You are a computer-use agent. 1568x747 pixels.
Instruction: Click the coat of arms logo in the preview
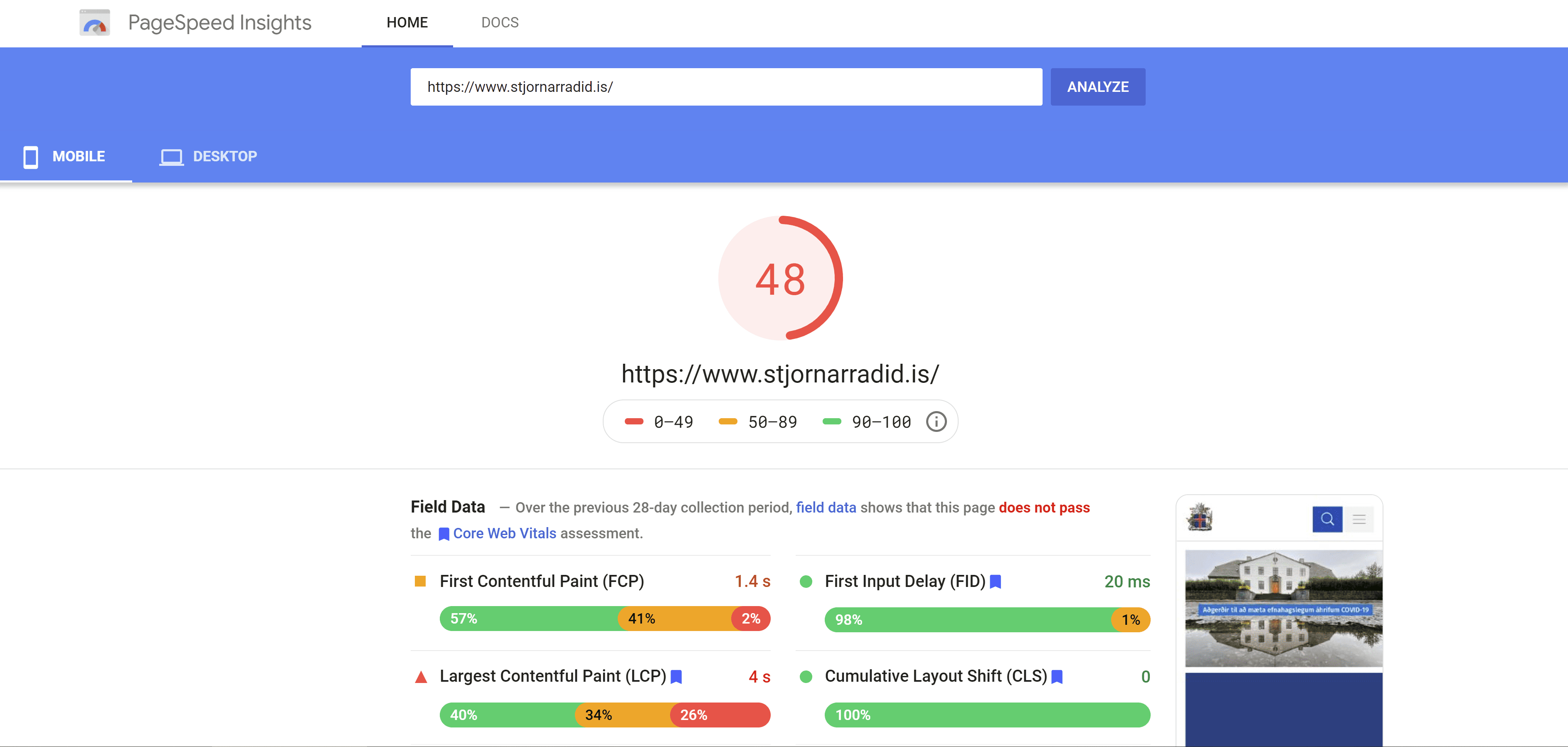pyautogui.click(x=1200, y=518)
